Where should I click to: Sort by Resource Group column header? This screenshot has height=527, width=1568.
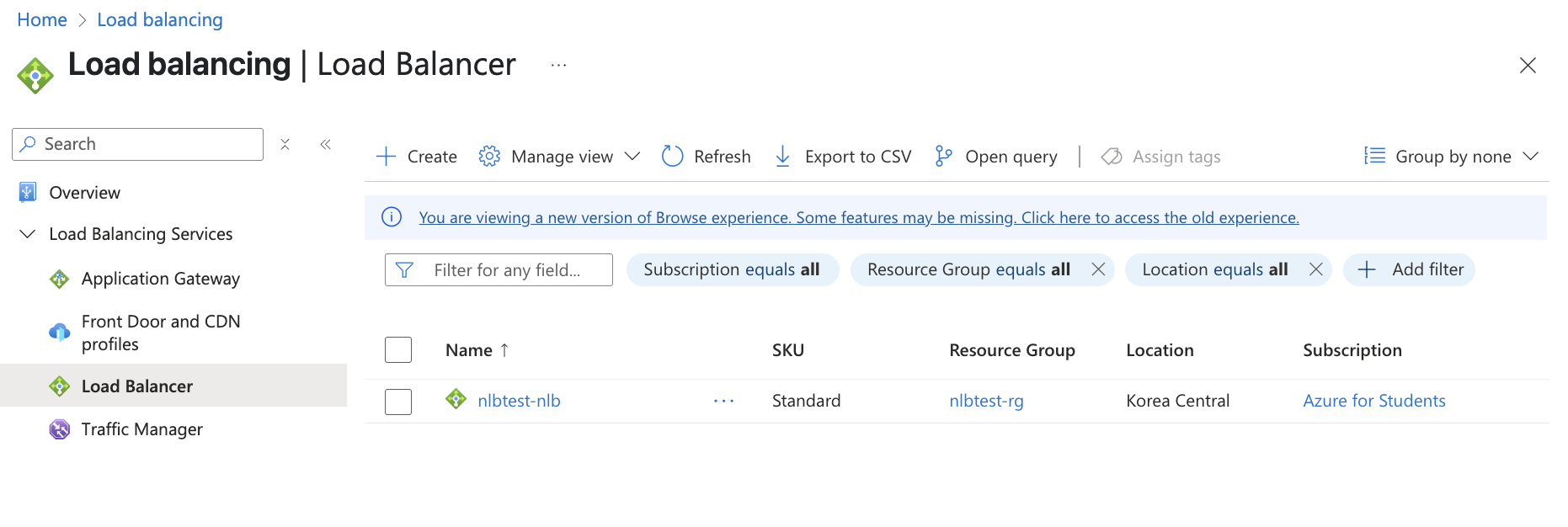(1012, 350)
